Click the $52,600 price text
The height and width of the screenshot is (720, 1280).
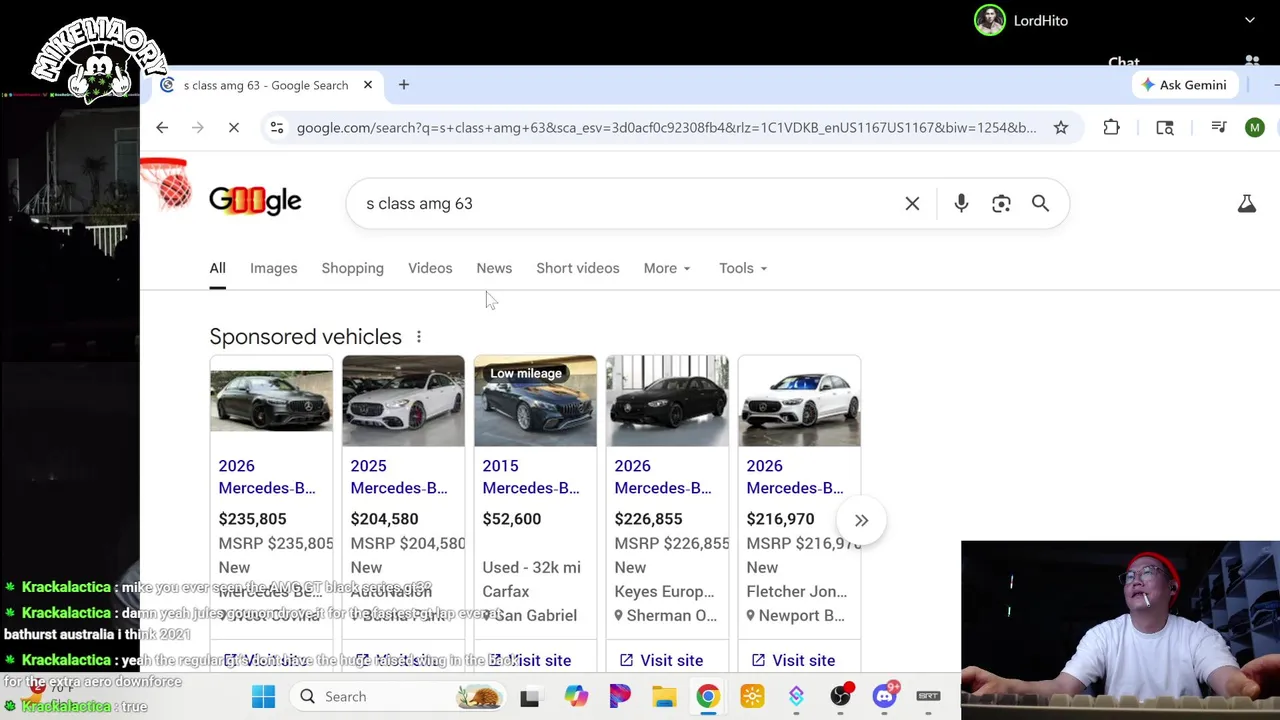click(512, 519)
